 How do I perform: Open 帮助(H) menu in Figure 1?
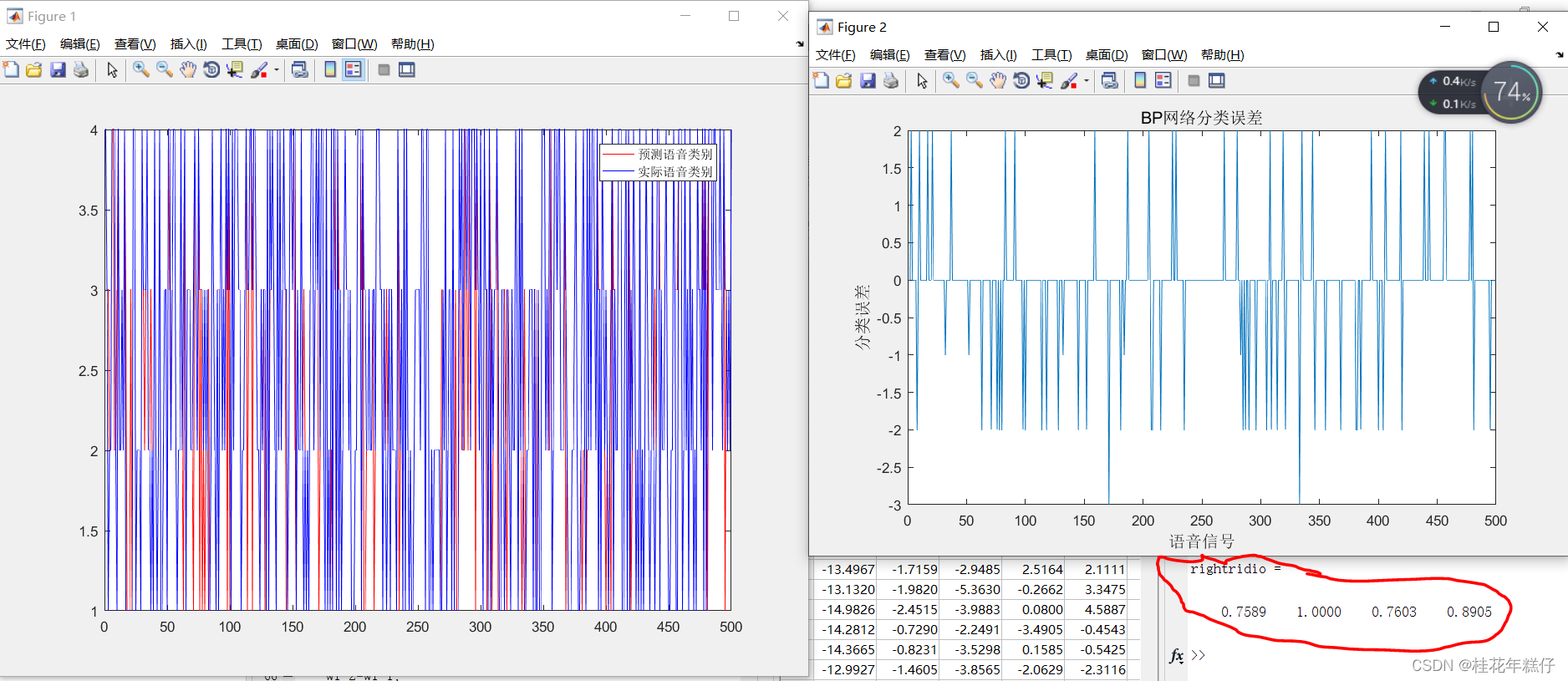[413, 44]
